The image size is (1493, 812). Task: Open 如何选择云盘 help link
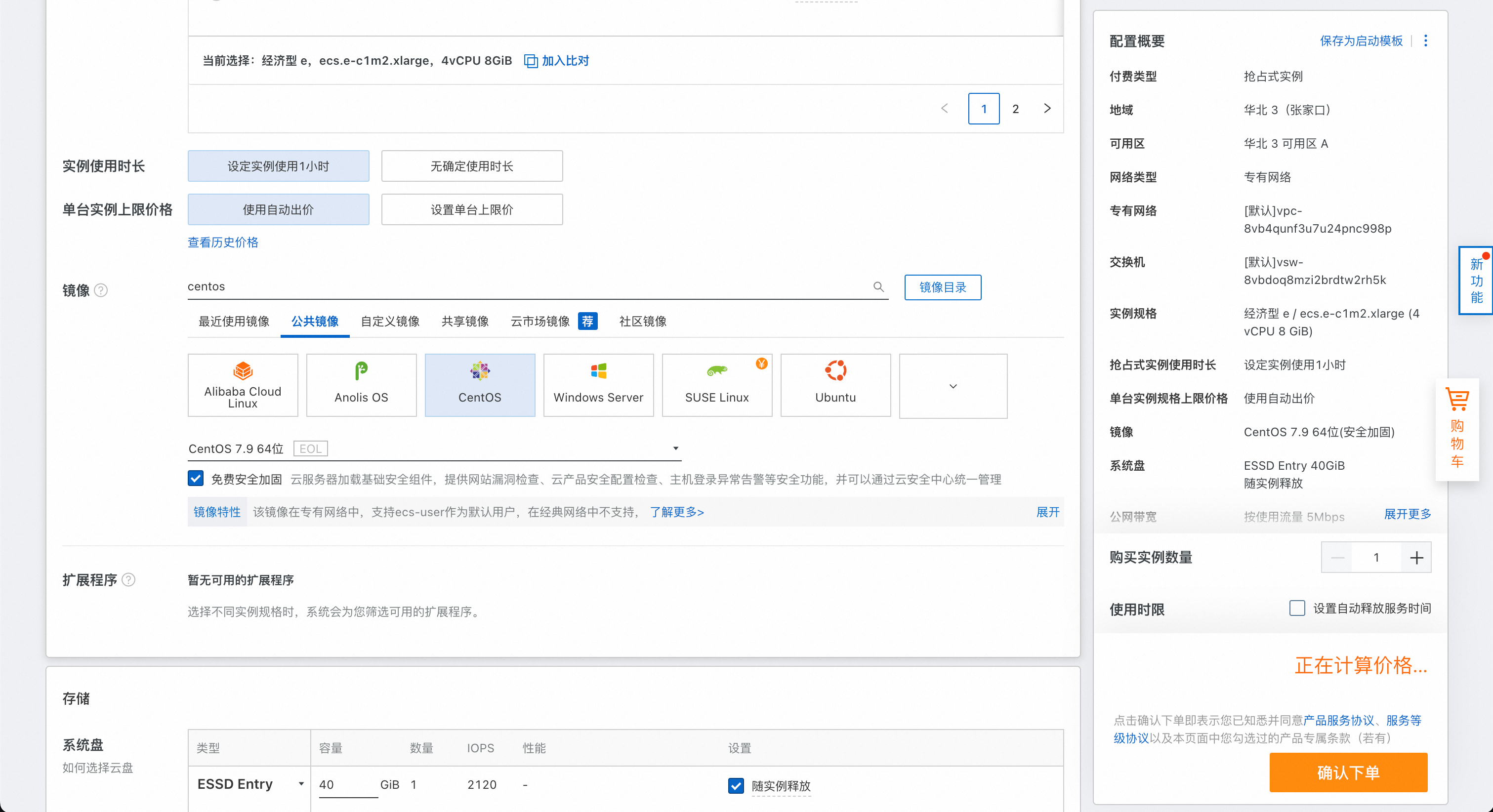[98, 768]
